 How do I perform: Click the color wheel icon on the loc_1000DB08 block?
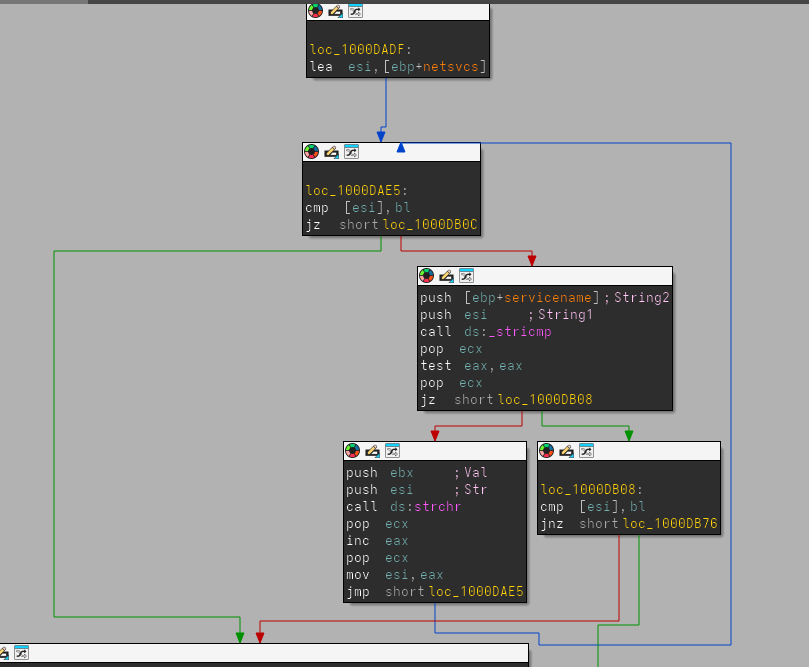point(547,451)
